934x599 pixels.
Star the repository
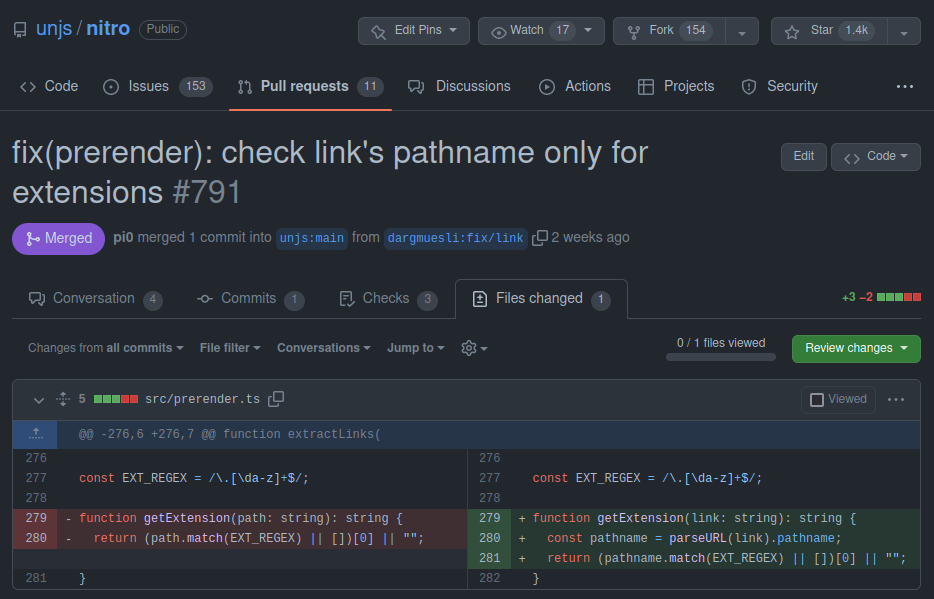tap(829, 30)
